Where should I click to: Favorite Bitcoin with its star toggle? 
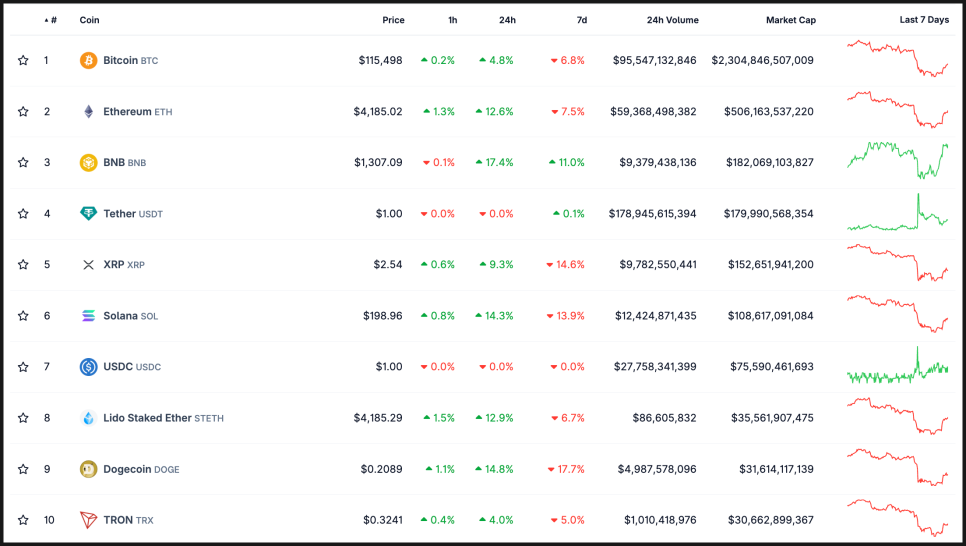click(23, 61)
